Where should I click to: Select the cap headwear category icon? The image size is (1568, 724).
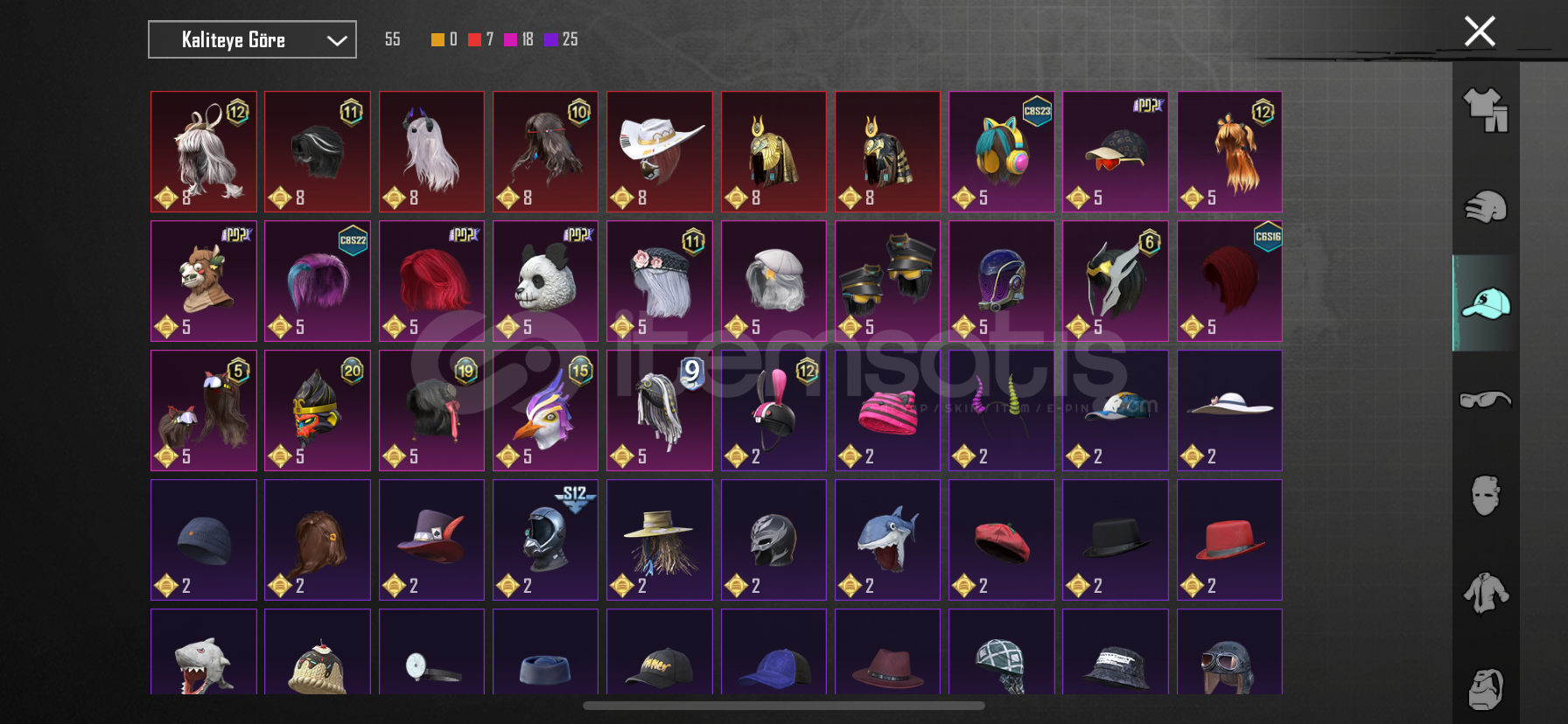[x=1486, y=303]
